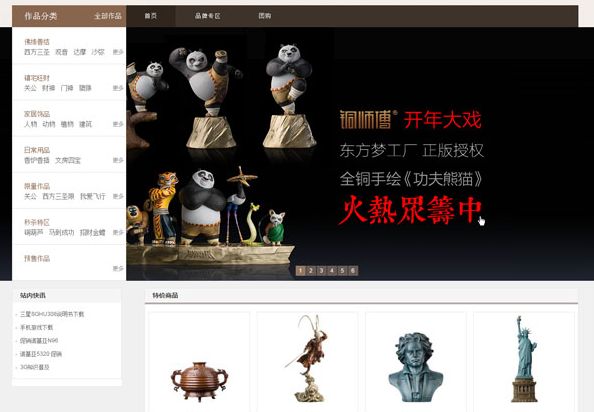Open the news item 三星SGHU308说明书下载

[52, 314]
